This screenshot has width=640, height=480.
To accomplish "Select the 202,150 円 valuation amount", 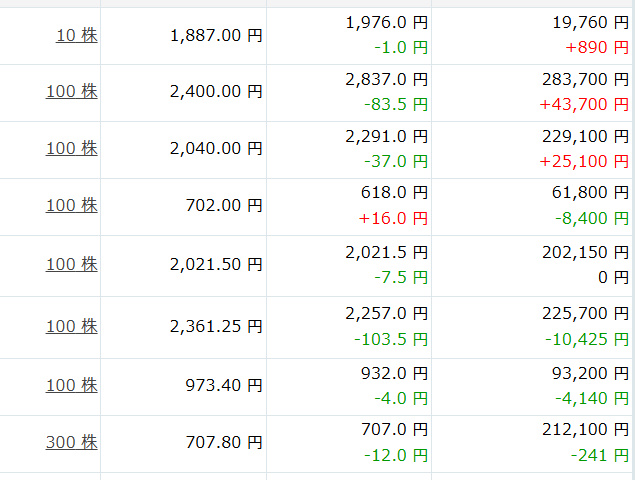I will [585, 252].
